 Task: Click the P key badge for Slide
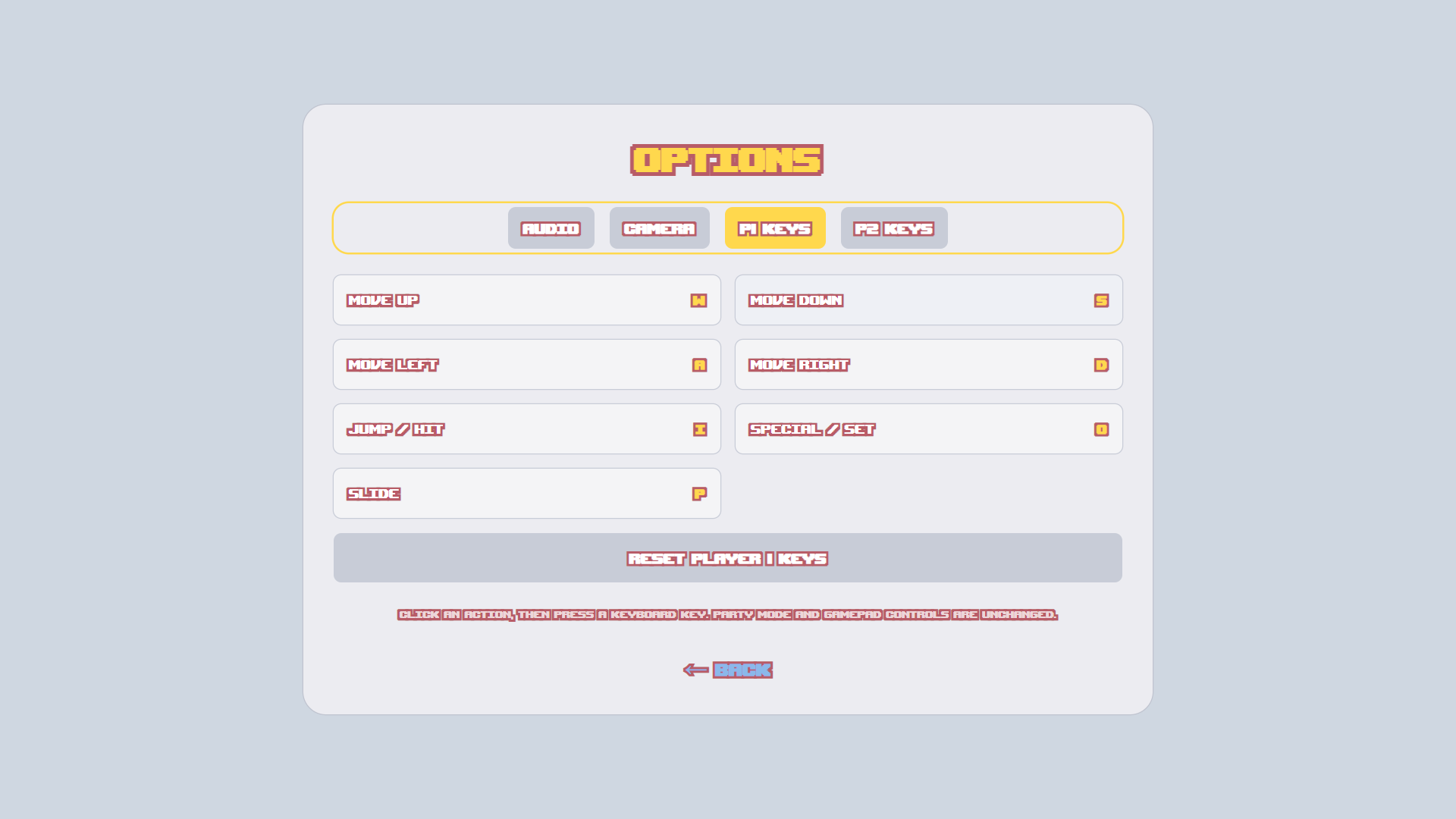point(699,494)
